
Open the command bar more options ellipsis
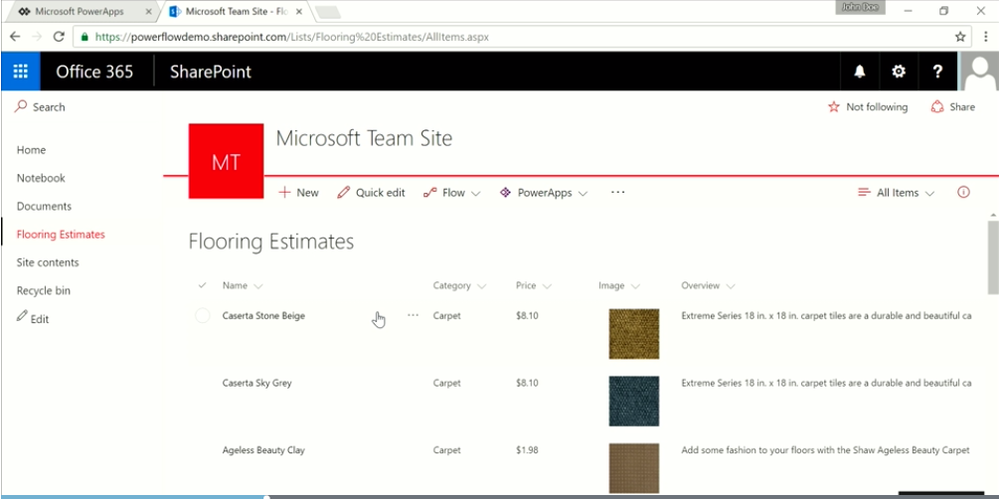coord(617,192)
